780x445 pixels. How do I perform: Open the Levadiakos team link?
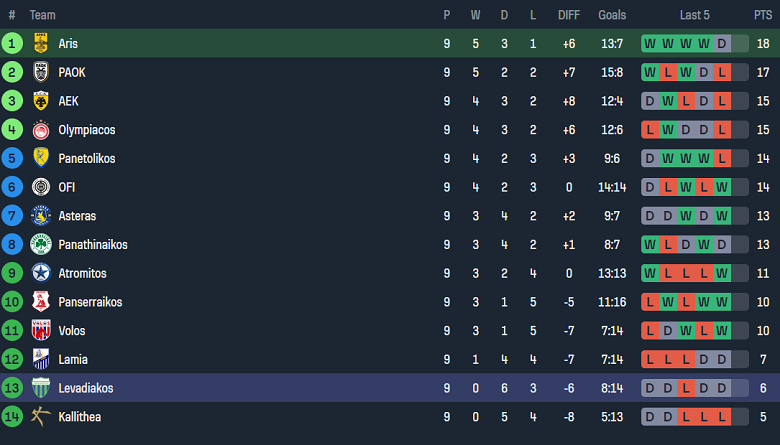[86, 388]
